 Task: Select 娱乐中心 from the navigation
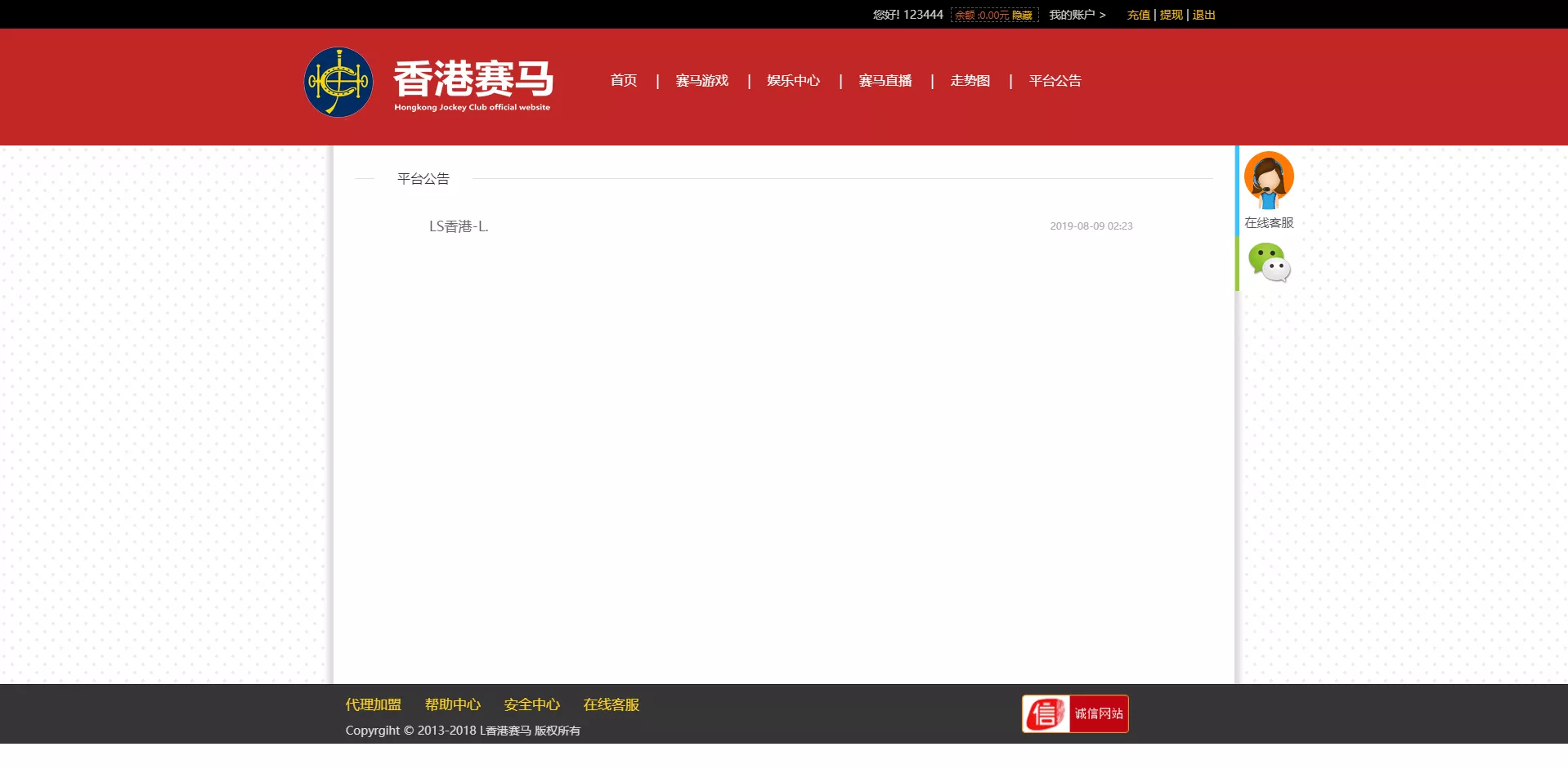pos(793,80)
